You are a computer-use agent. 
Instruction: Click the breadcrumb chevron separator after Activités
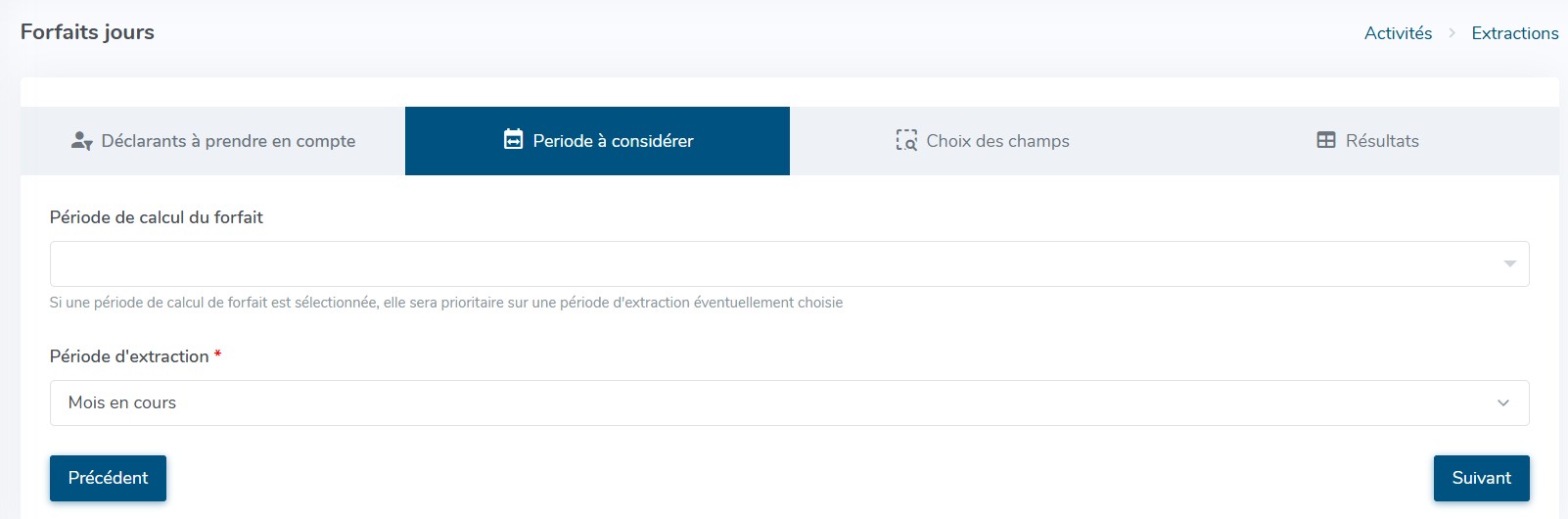pyautogui.click(x=1452, y=33)
